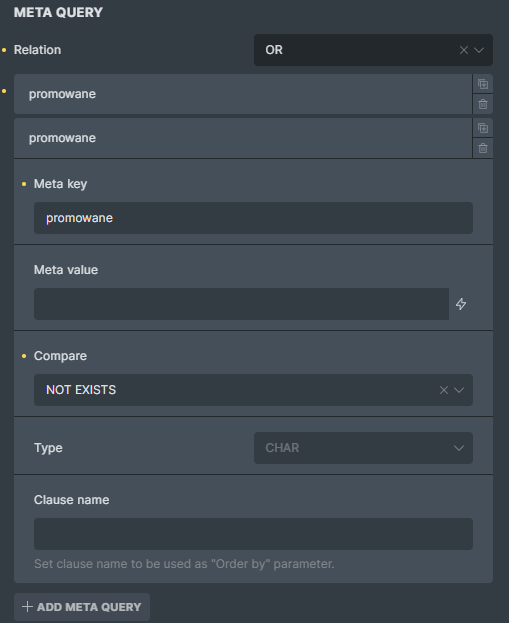This screenshot has width=509, height=623.
Task: Delete the second promowane meta query
Action: pyautogui.click(x=483, y=149)
